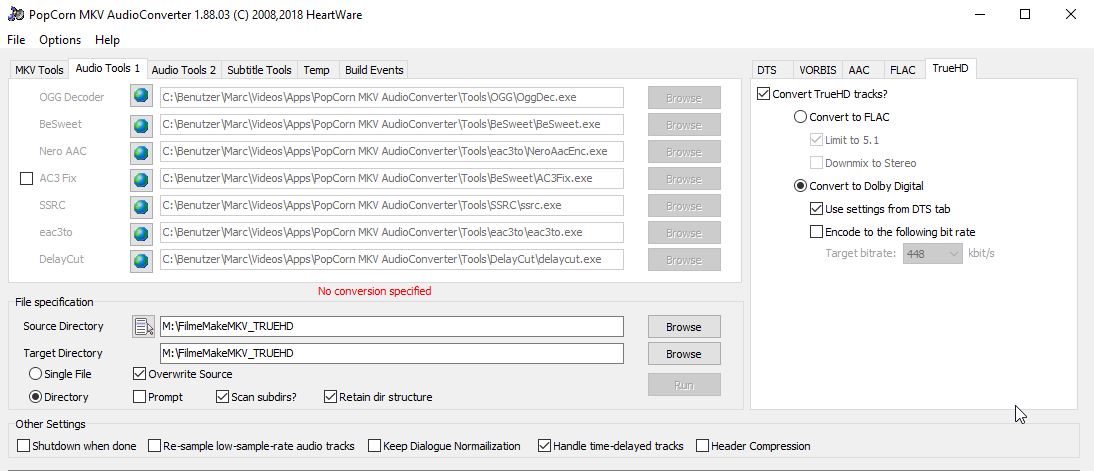Enable the AC3 Fix checkbox
The width and height of the screenshot is (1094, 471).
click(x=27, y=179)
